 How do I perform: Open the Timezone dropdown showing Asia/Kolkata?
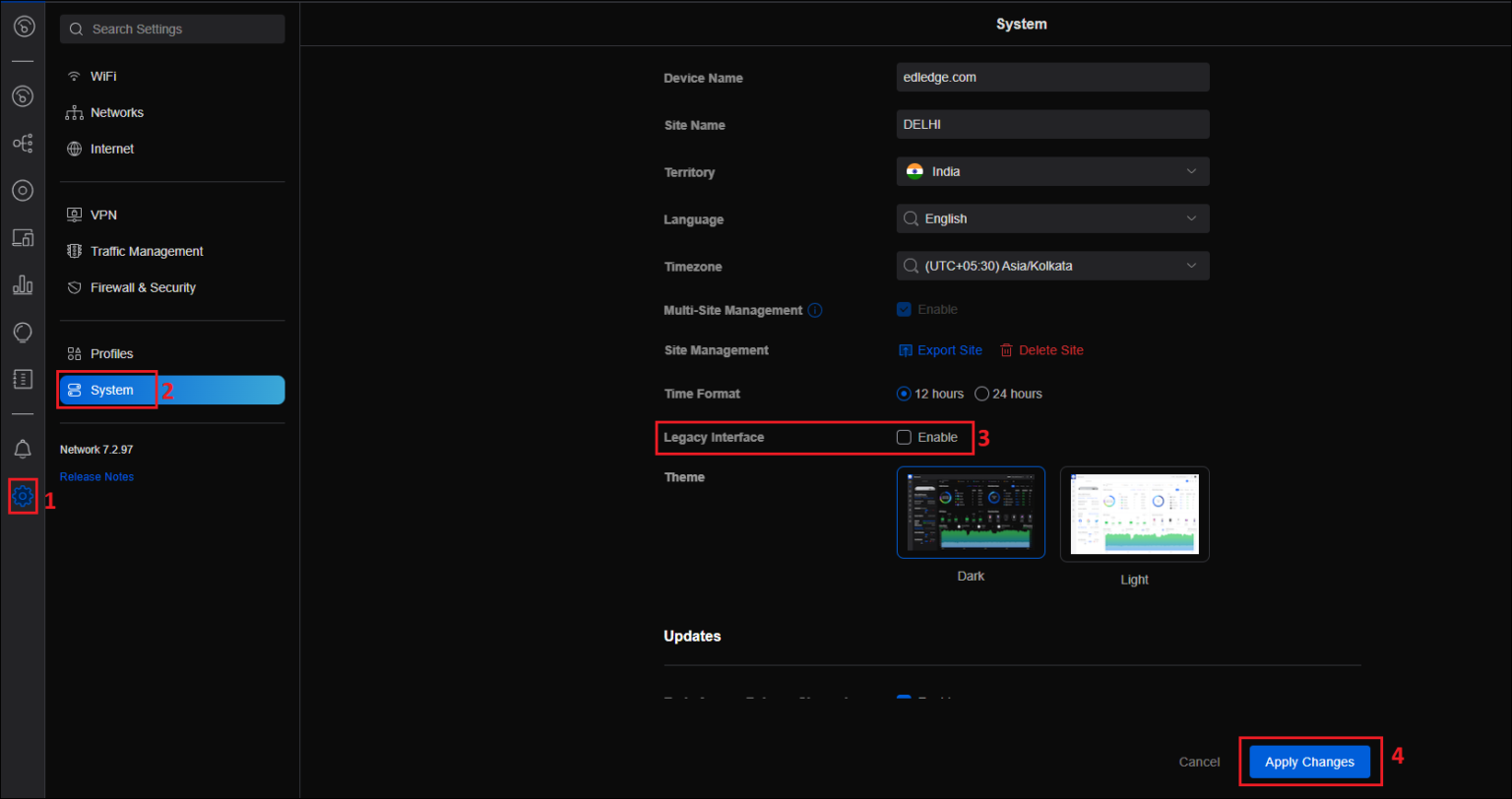1051,265
